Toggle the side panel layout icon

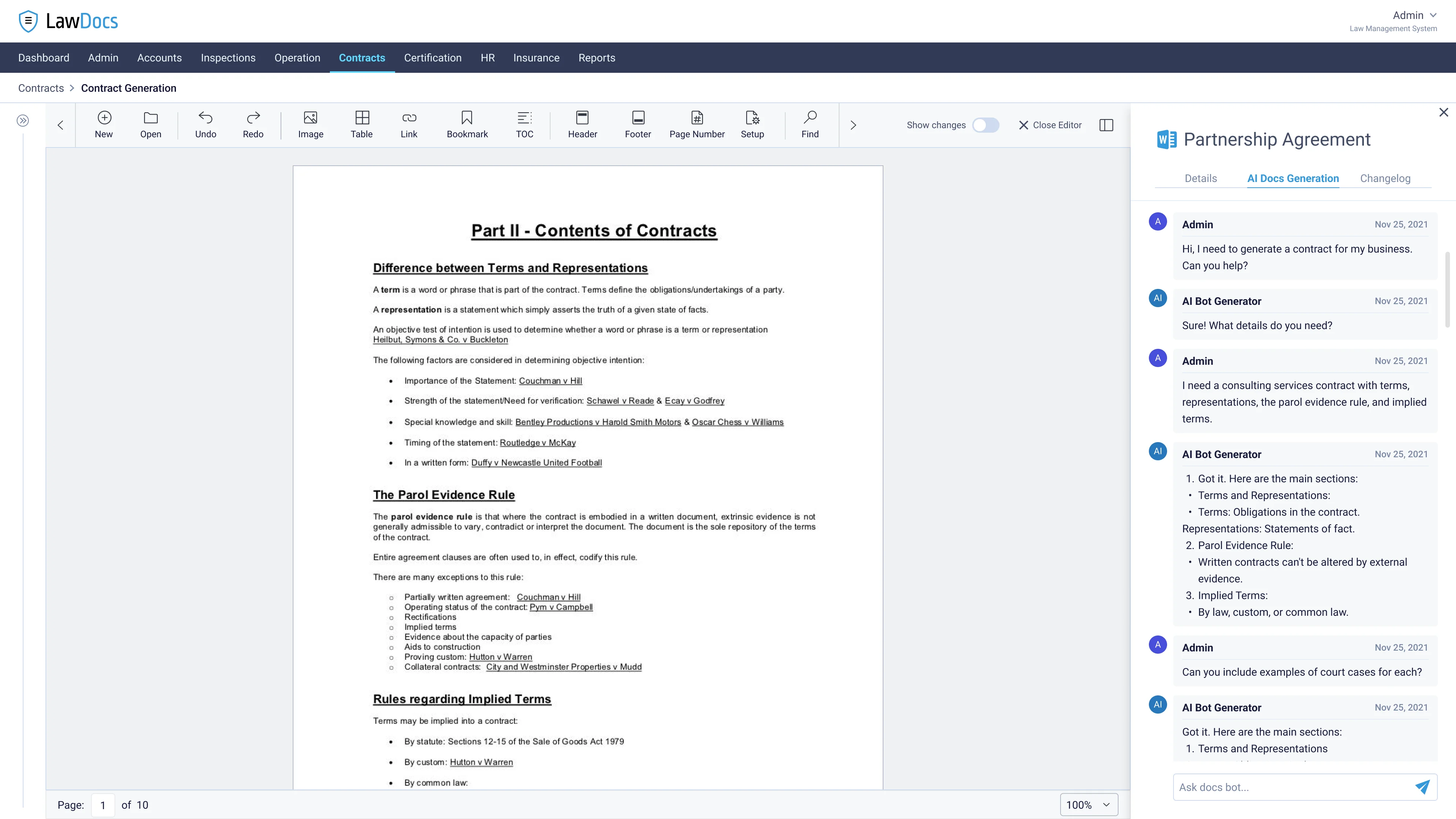tap(1106, 125)
